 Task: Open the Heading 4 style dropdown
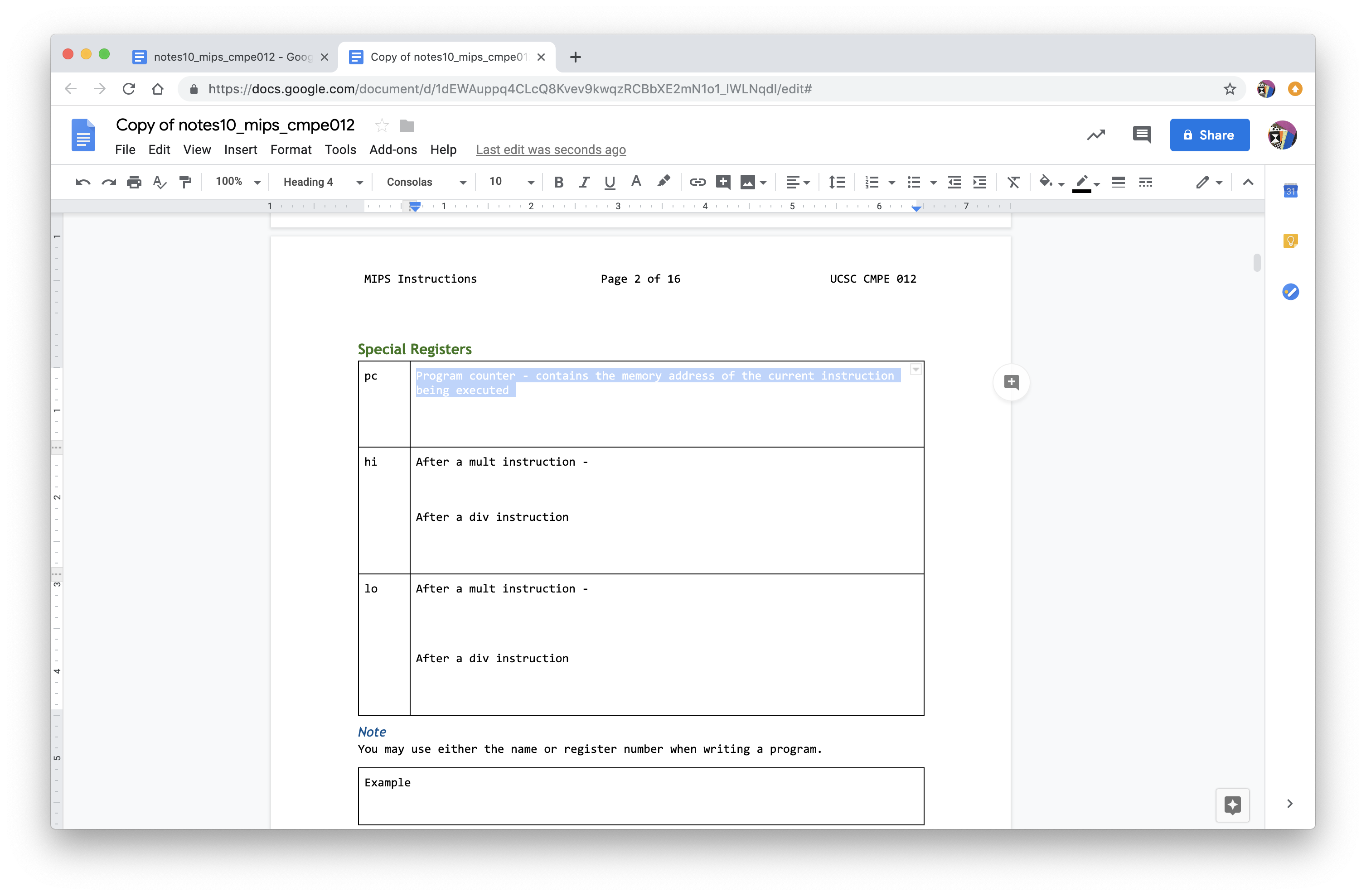320,182
